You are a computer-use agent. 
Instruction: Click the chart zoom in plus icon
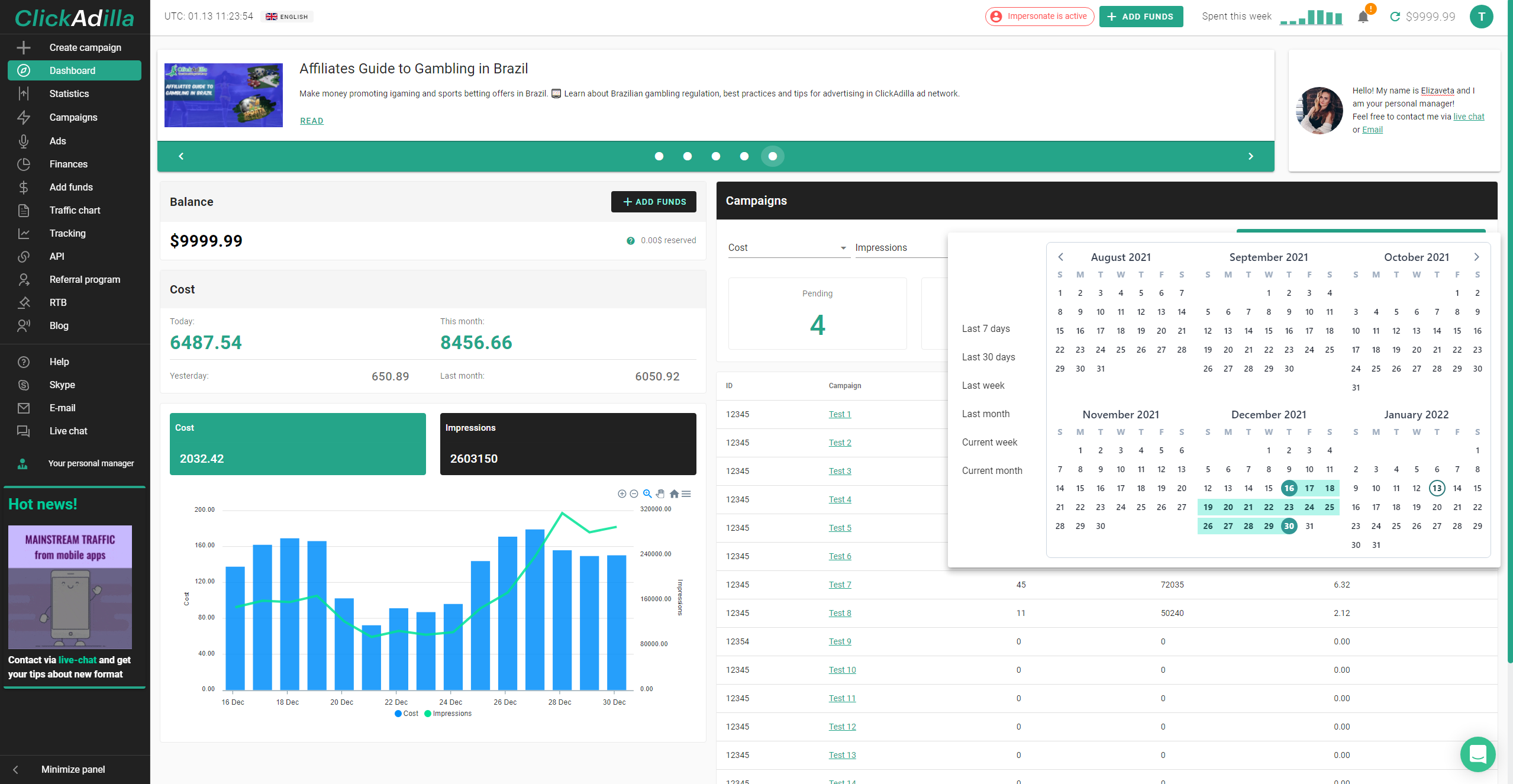(x=622, y=494)
